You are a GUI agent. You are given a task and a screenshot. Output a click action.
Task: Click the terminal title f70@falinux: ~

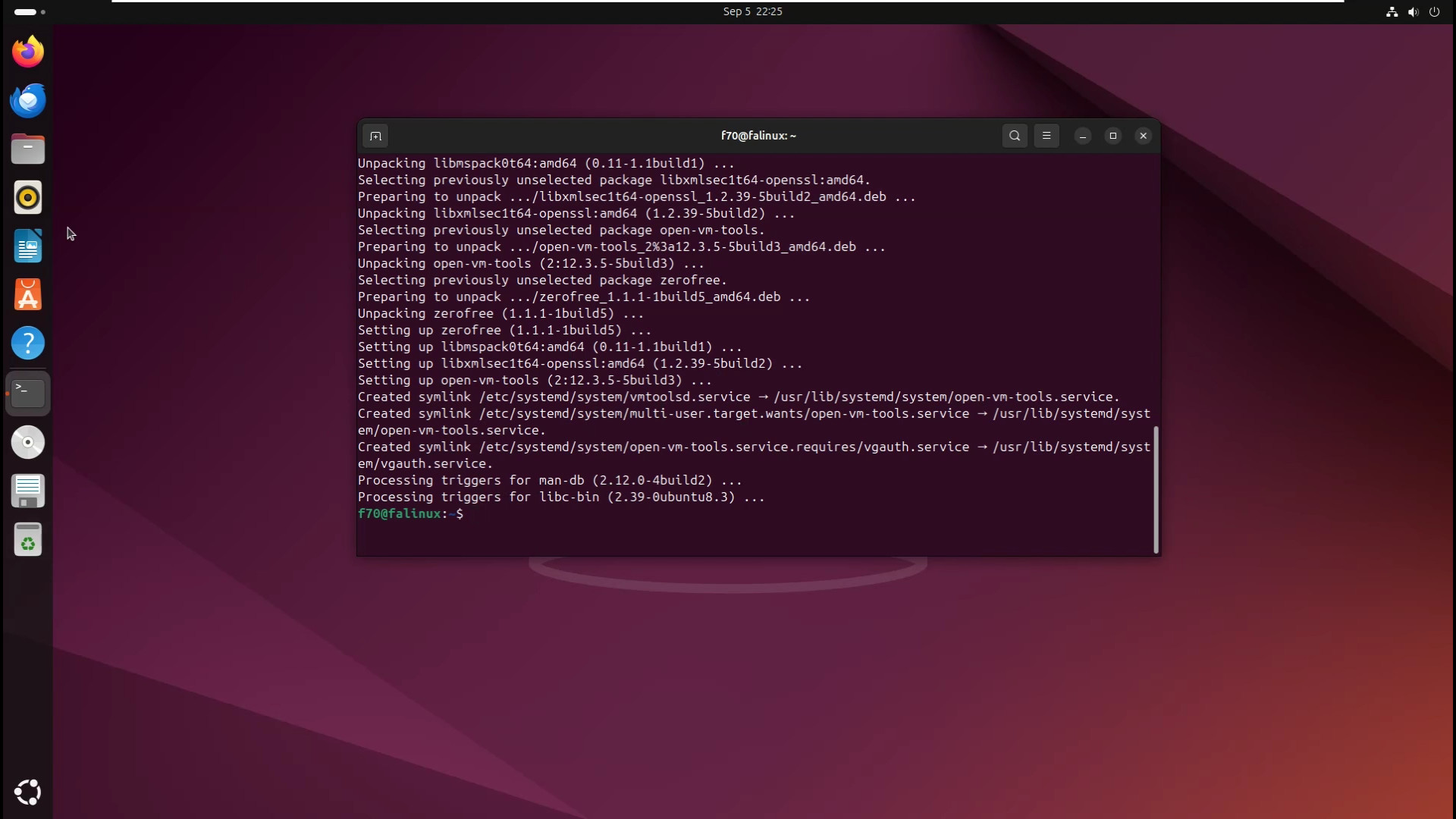click(758, 136)
